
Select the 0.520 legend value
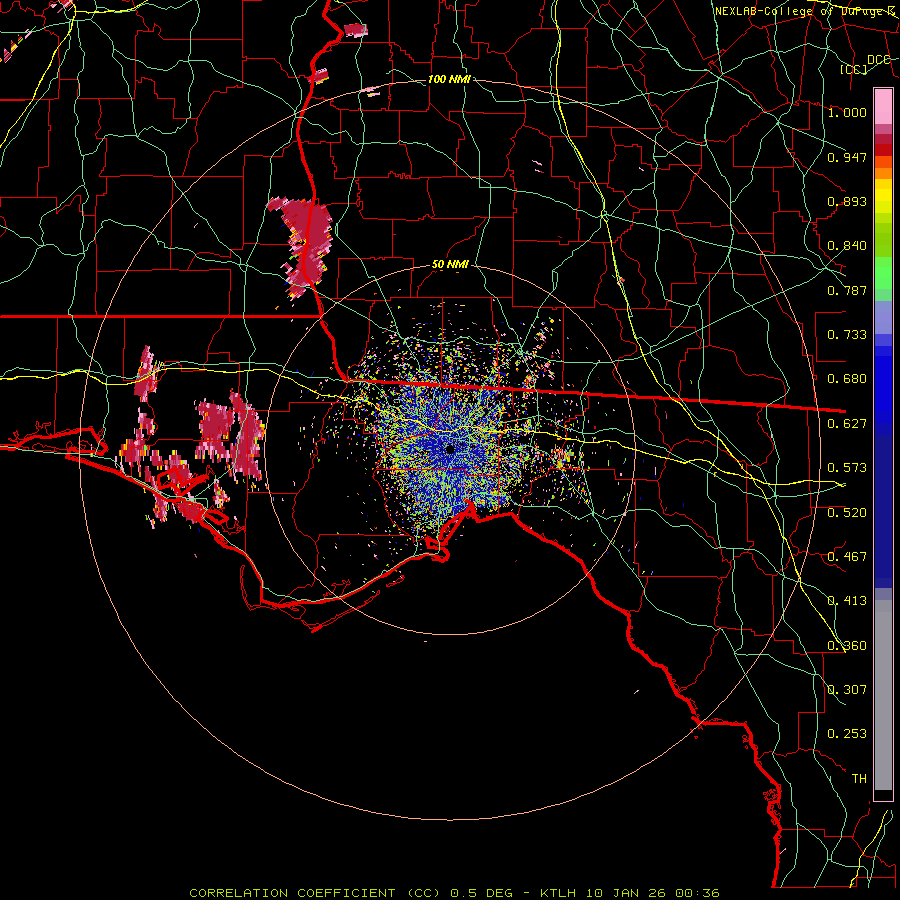click(x=847, y=513)
